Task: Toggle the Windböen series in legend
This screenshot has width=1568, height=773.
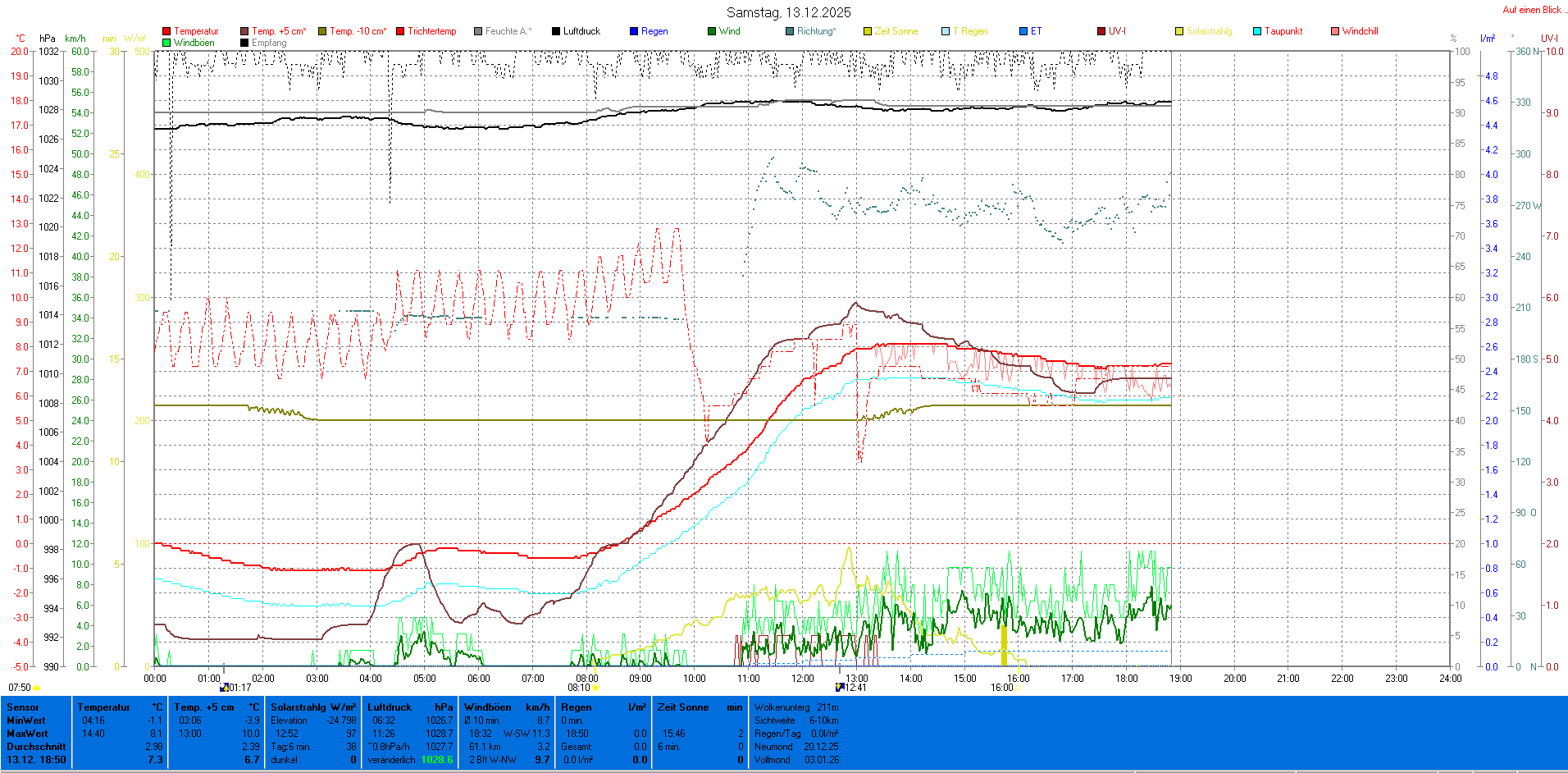Action: click(194, 43)
